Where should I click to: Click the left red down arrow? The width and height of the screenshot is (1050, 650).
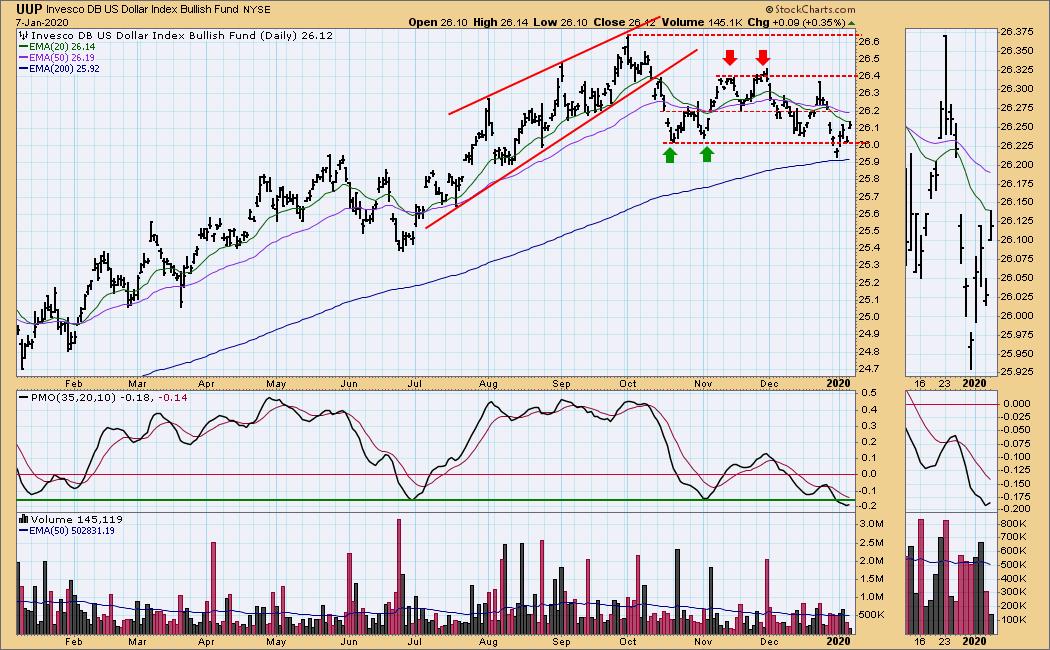click(x=731, y=57)
